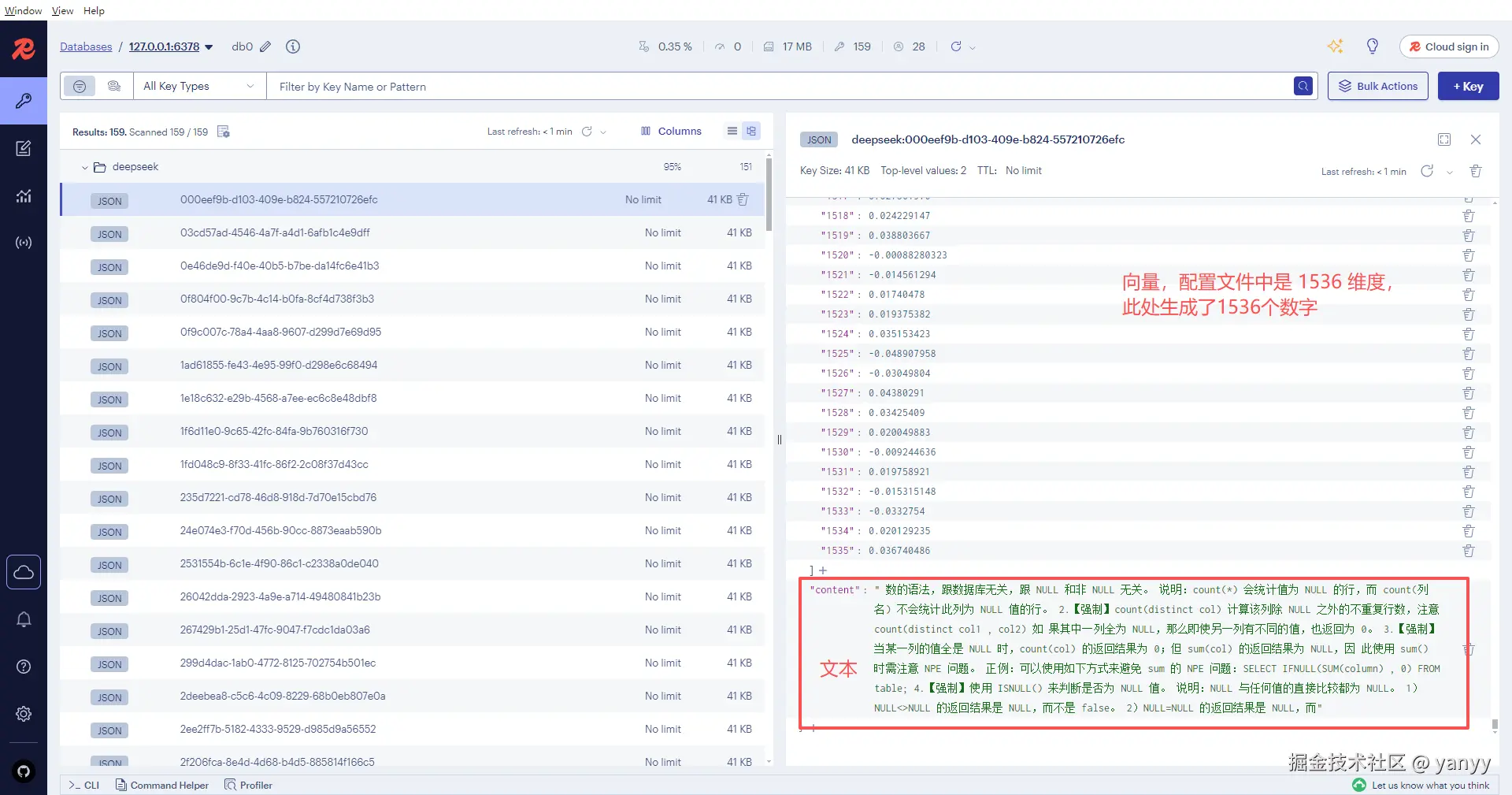Open Insights with the lightbulb icon
Screen dimensions: 1512x795
(1373, 46)
